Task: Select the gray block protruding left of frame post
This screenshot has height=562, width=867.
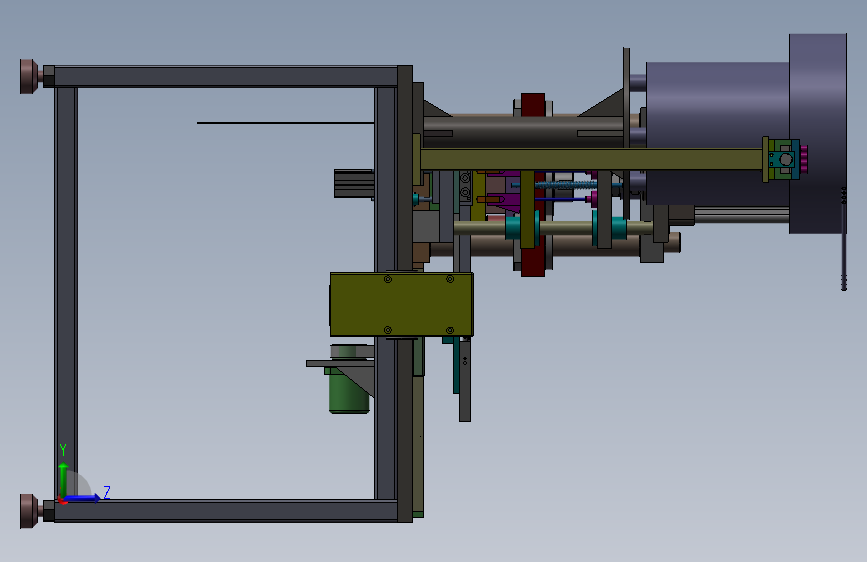Action: tap(354, 184)
